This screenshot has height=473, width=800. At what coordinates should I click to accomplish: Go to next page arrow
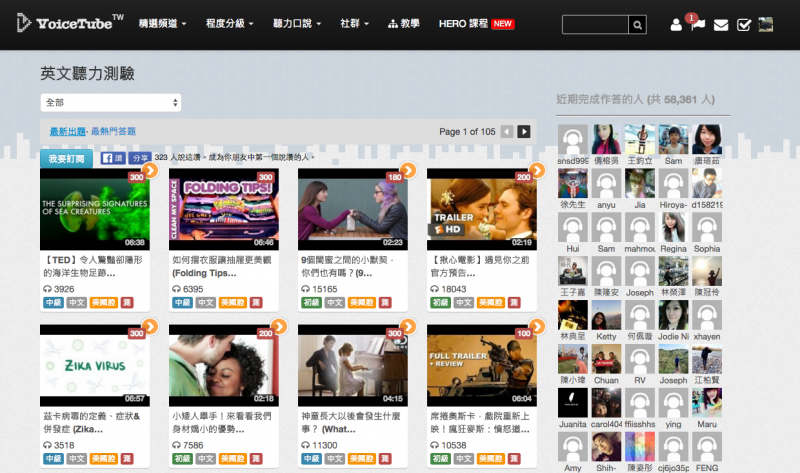pos(524,132)
